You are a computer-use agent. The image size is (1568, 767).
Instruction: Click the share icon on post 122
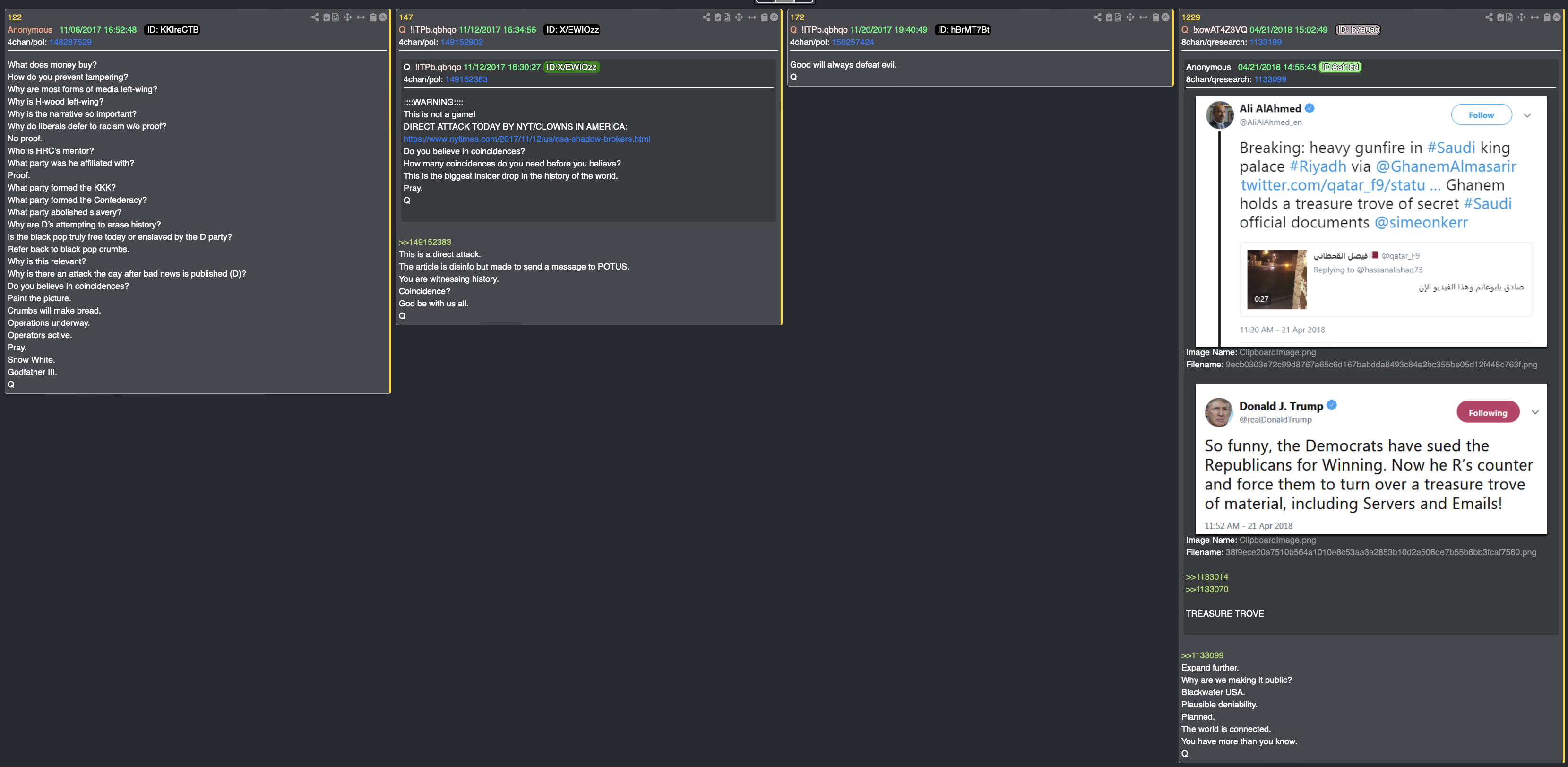click(x=315, y=17)
